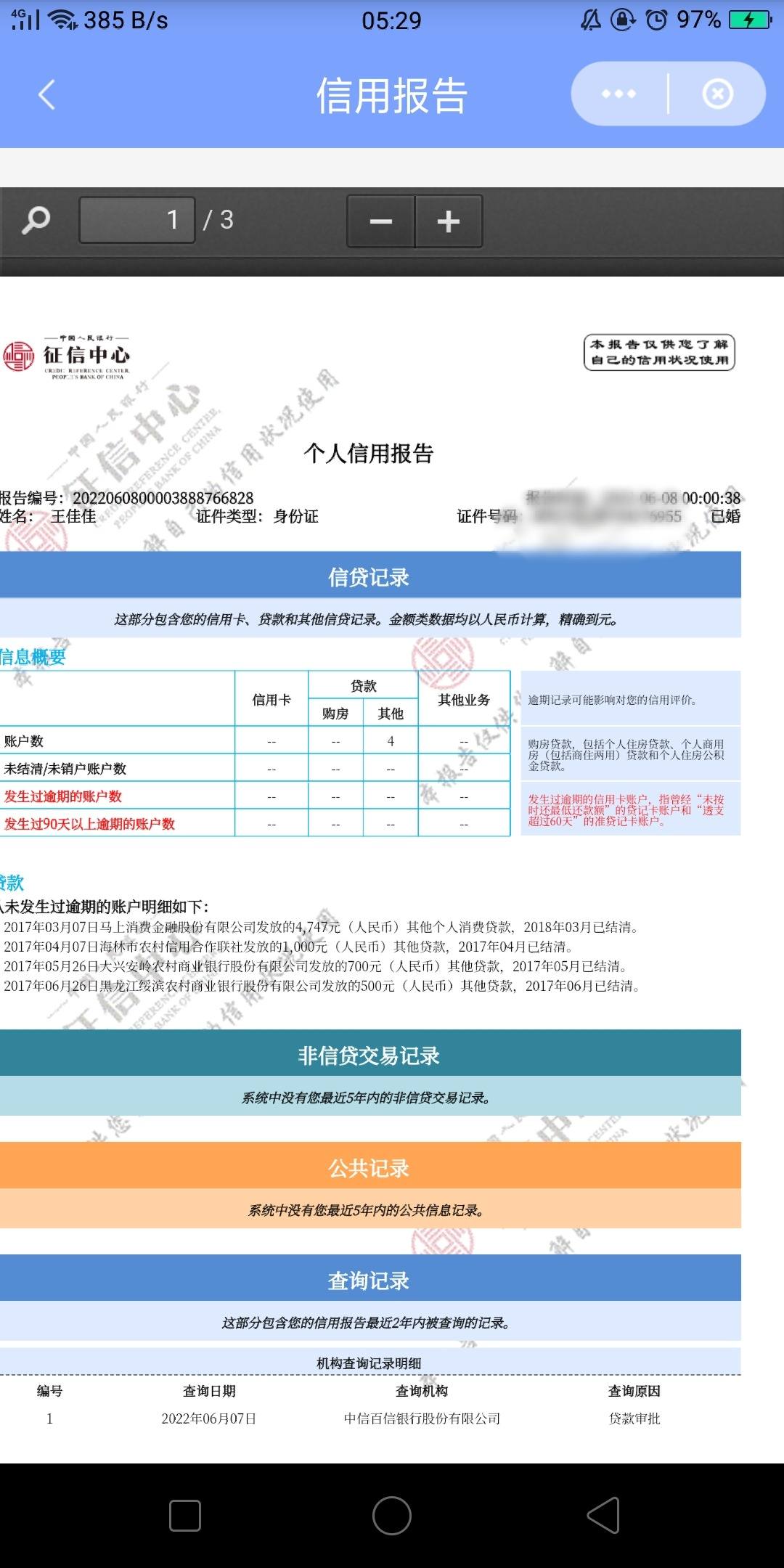Tap the 海林市农村信用合作联社 1,000元 loan line
Viewport: 784px width, 1568px height.
click(x=289, y=947)
